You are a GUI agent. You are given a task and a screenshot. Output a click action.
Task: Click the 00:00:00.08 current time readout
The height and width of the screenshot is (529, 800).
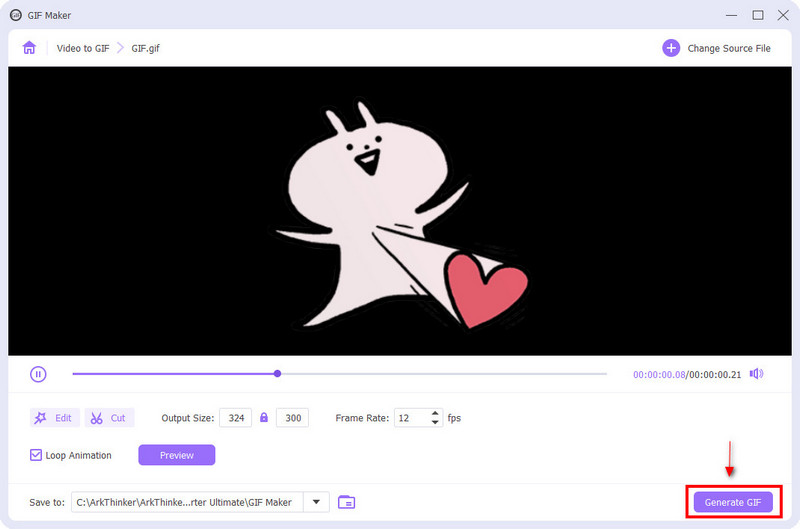pyautogui.click(x=659, y=374)
